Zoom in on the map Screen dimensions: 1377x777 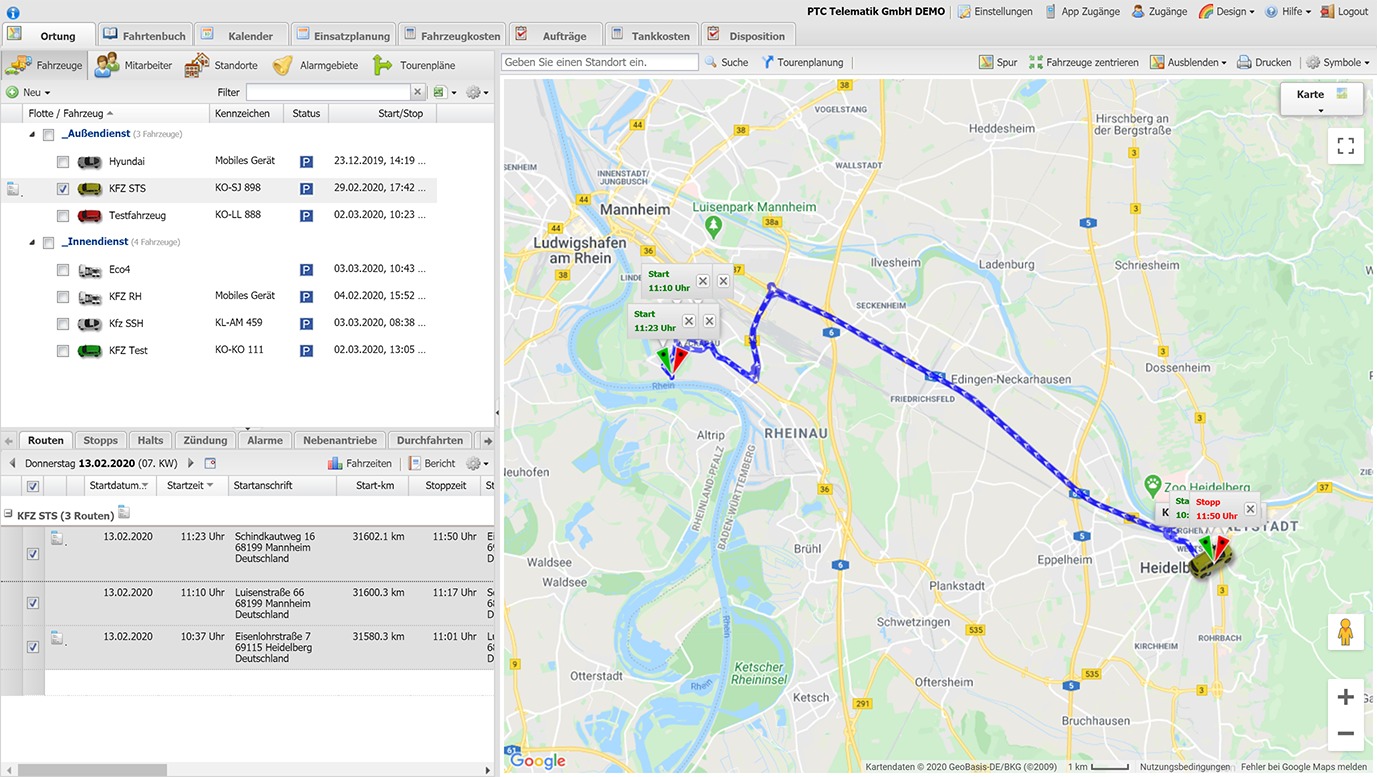pos(1345,697)
